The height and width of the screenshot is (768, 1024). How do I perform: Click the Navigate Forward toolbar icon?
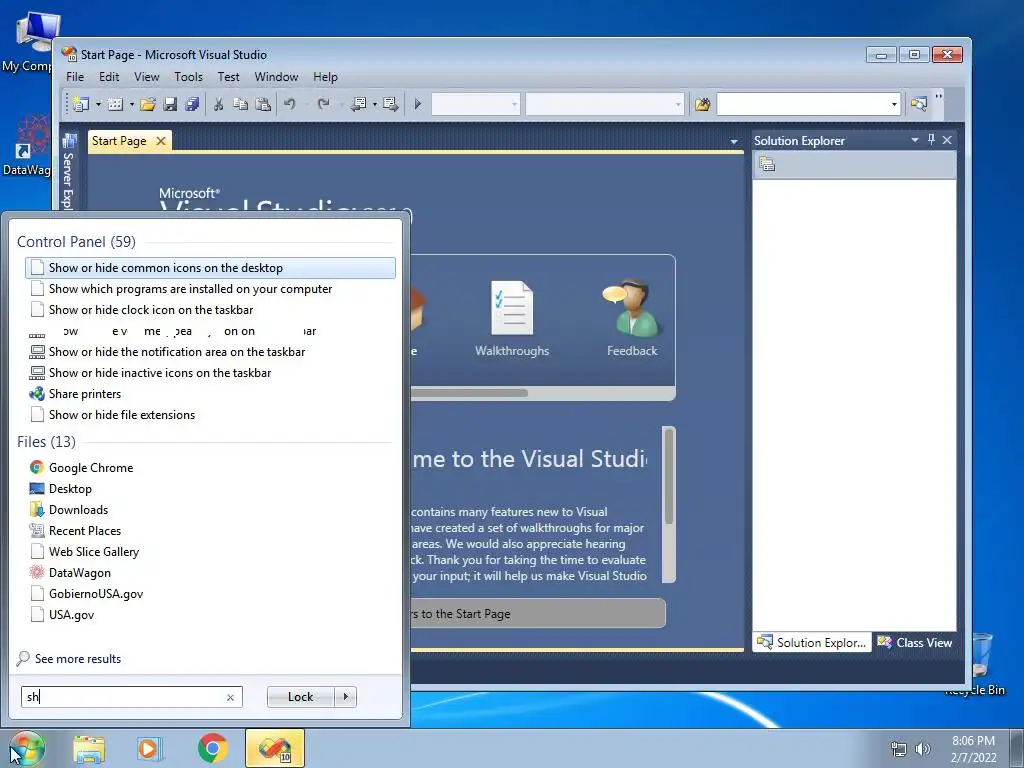391,104
